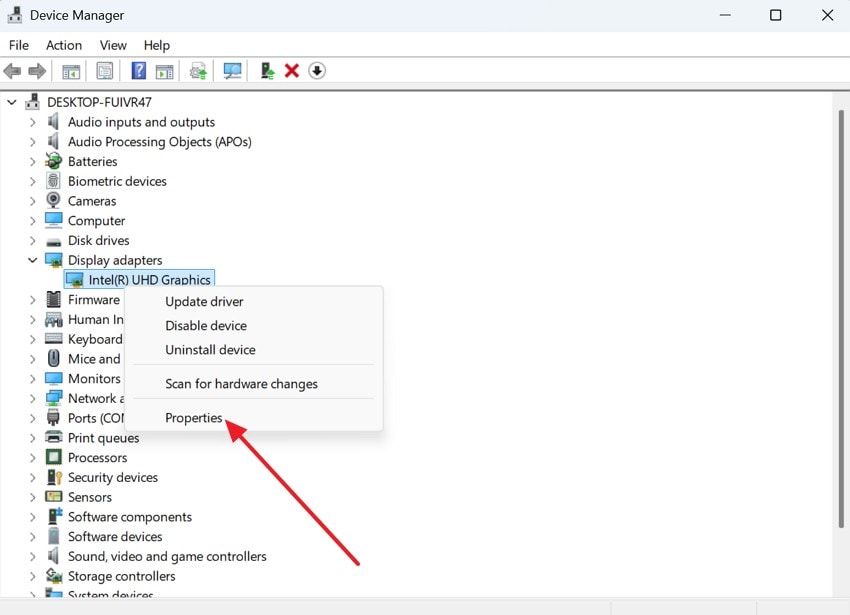The image size is (850, 615).
Task: Click Disable device in the context menu
Action: 205,325
